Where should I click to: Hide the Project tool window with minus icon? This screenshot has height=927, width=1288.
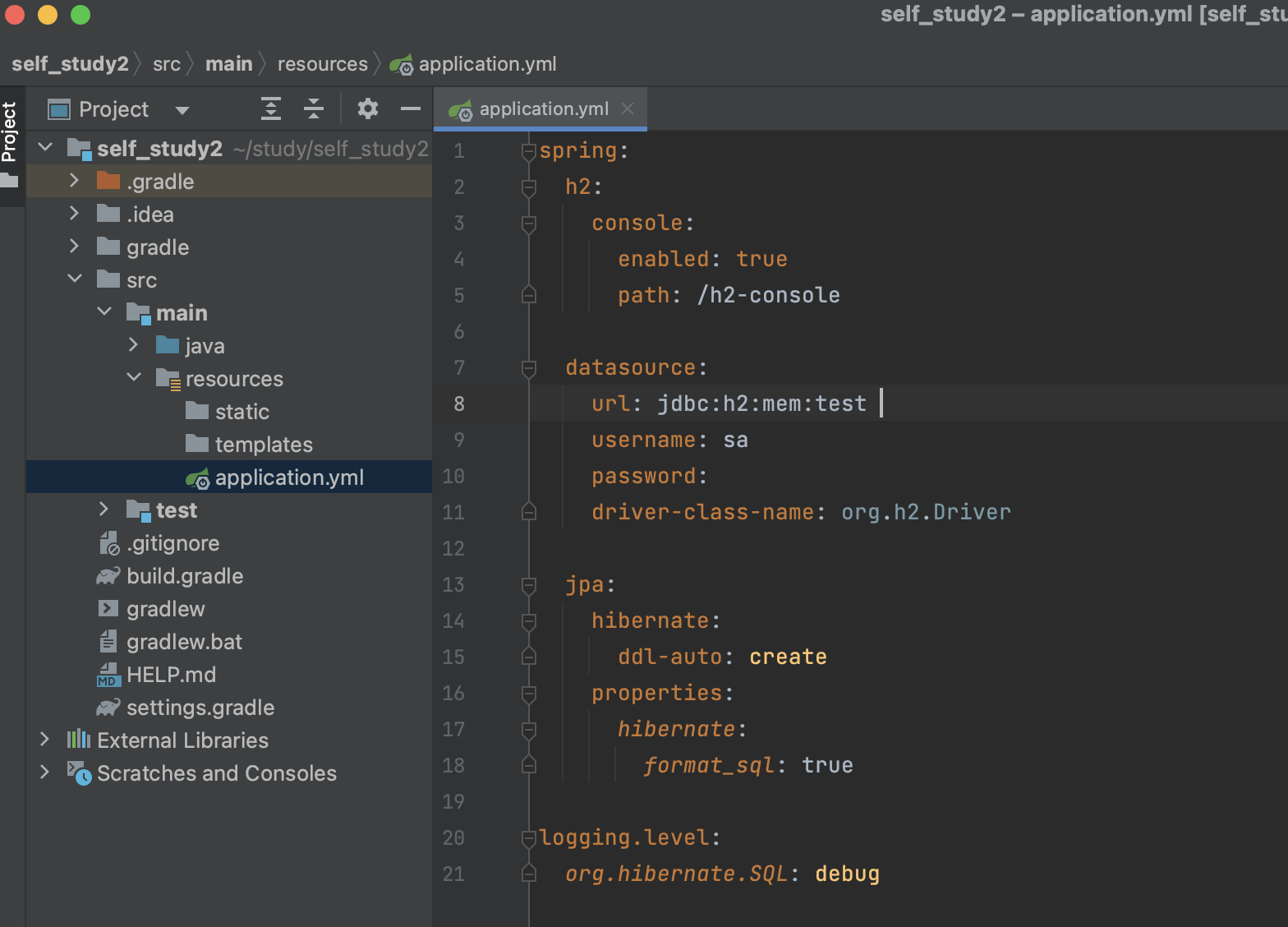[411, 108]
